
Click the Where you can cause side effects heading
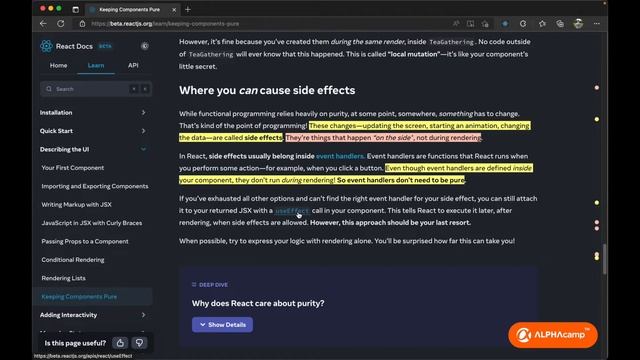[x=267, y=90]
